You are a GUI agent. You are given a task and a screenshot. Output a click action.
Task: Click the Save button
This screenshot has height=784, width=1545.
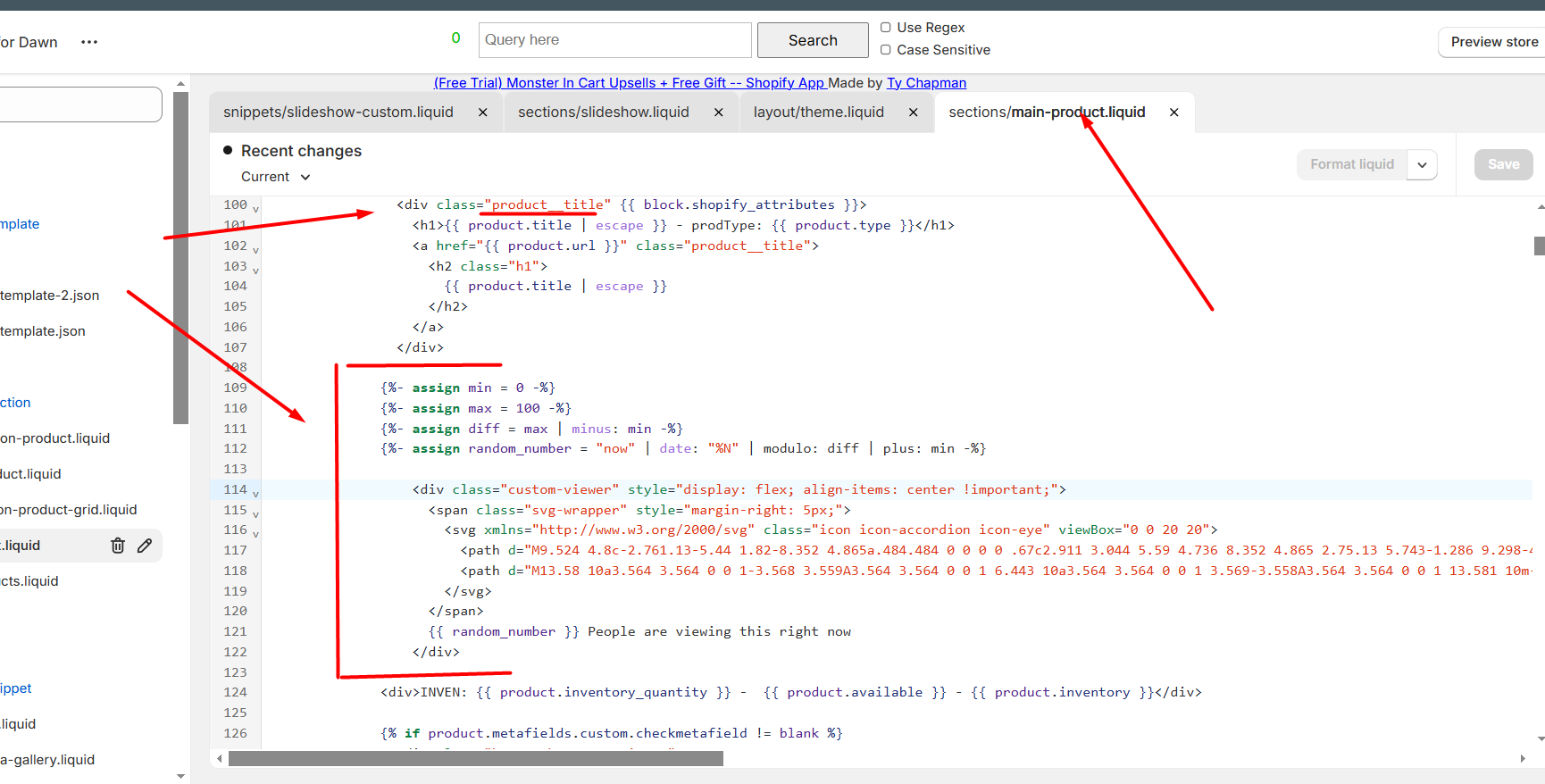tap(1504, 164)
